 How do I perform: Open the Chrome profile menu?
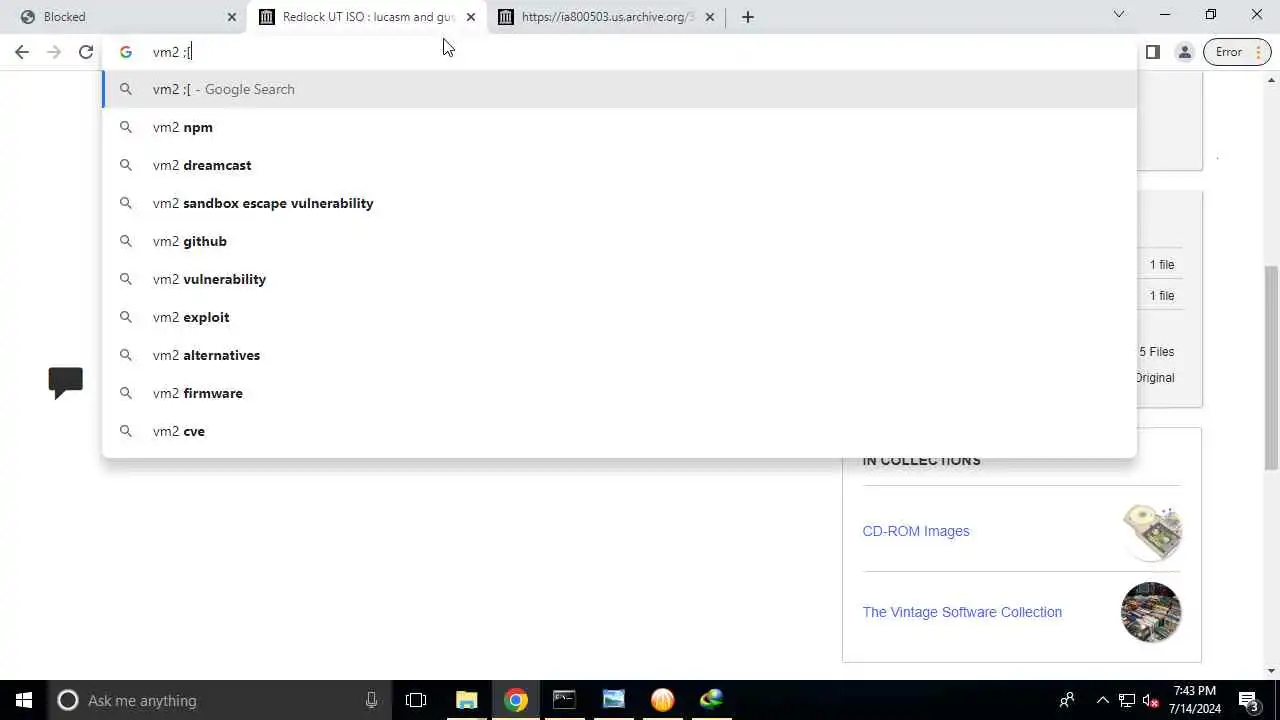(x=1185, y=52)
